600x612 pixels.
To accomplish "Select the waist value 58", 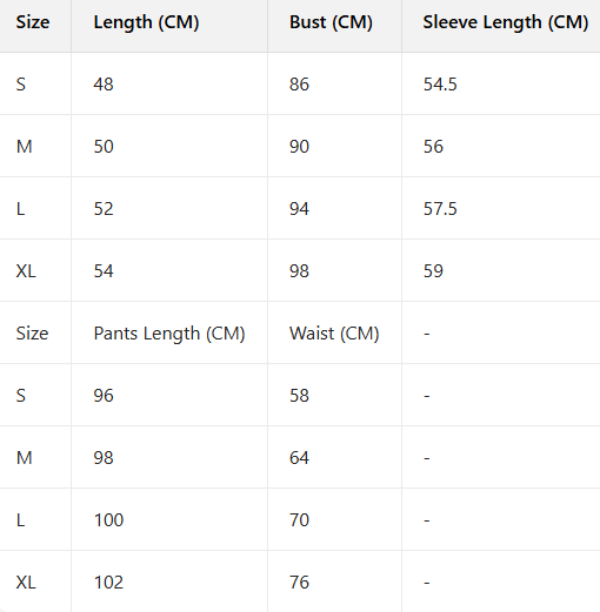I will pyautogui.click(x=299, y=395).
